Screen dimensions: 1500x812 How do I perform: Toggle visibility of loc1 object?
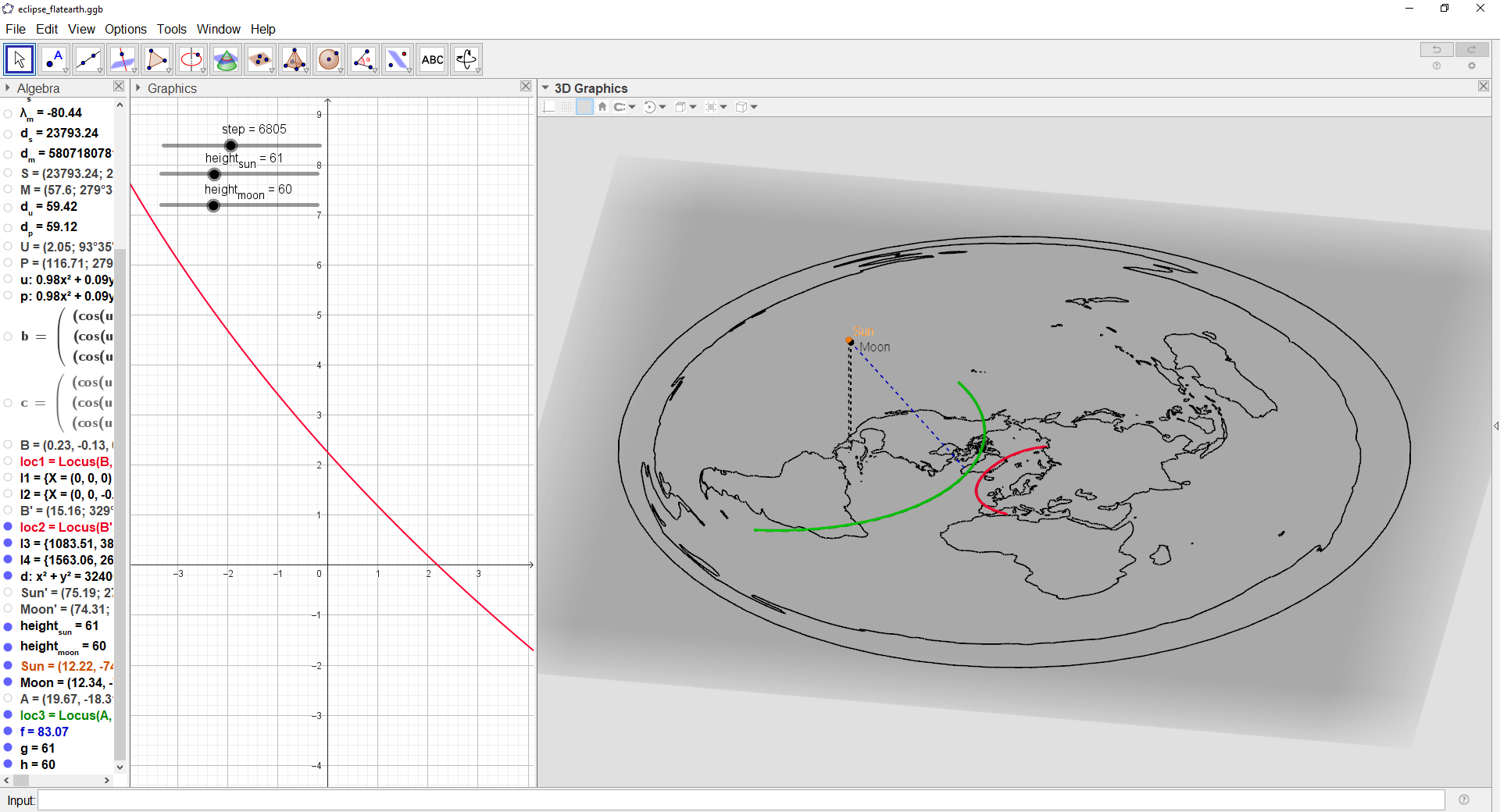[8, 461]
